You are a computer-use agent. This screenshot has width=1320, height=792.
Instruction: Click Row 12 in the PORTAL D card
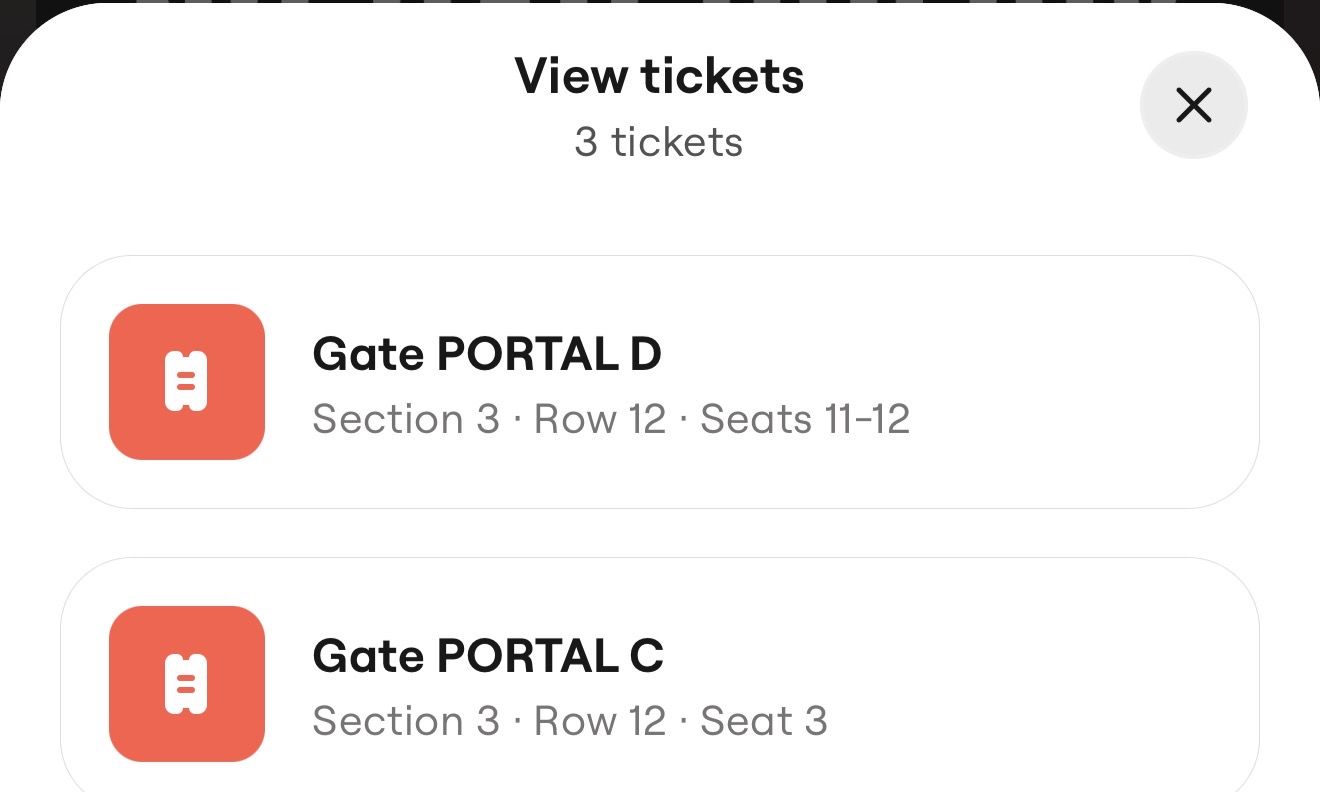coord(600,419)
